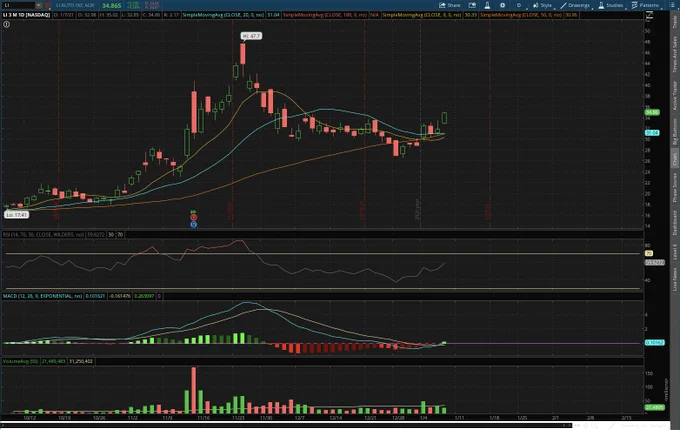
Task: Switch to the Dashboard side tab
Action: pyautogui.click(x=675, y=223)
